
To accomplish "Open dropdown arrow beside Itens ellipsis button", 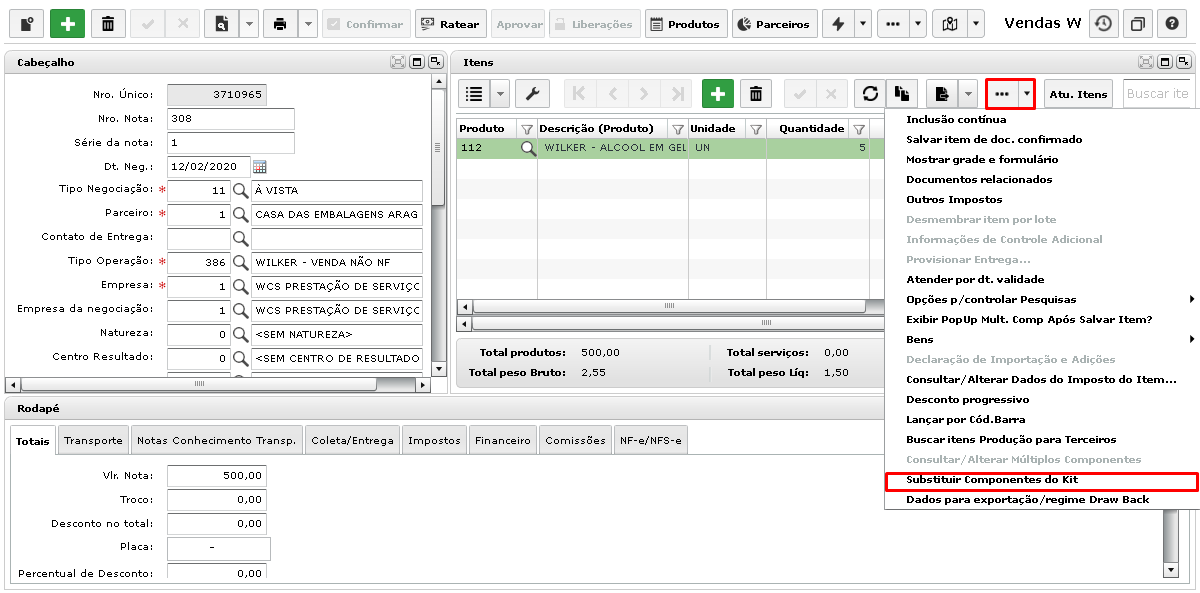I will [1025, 94].
